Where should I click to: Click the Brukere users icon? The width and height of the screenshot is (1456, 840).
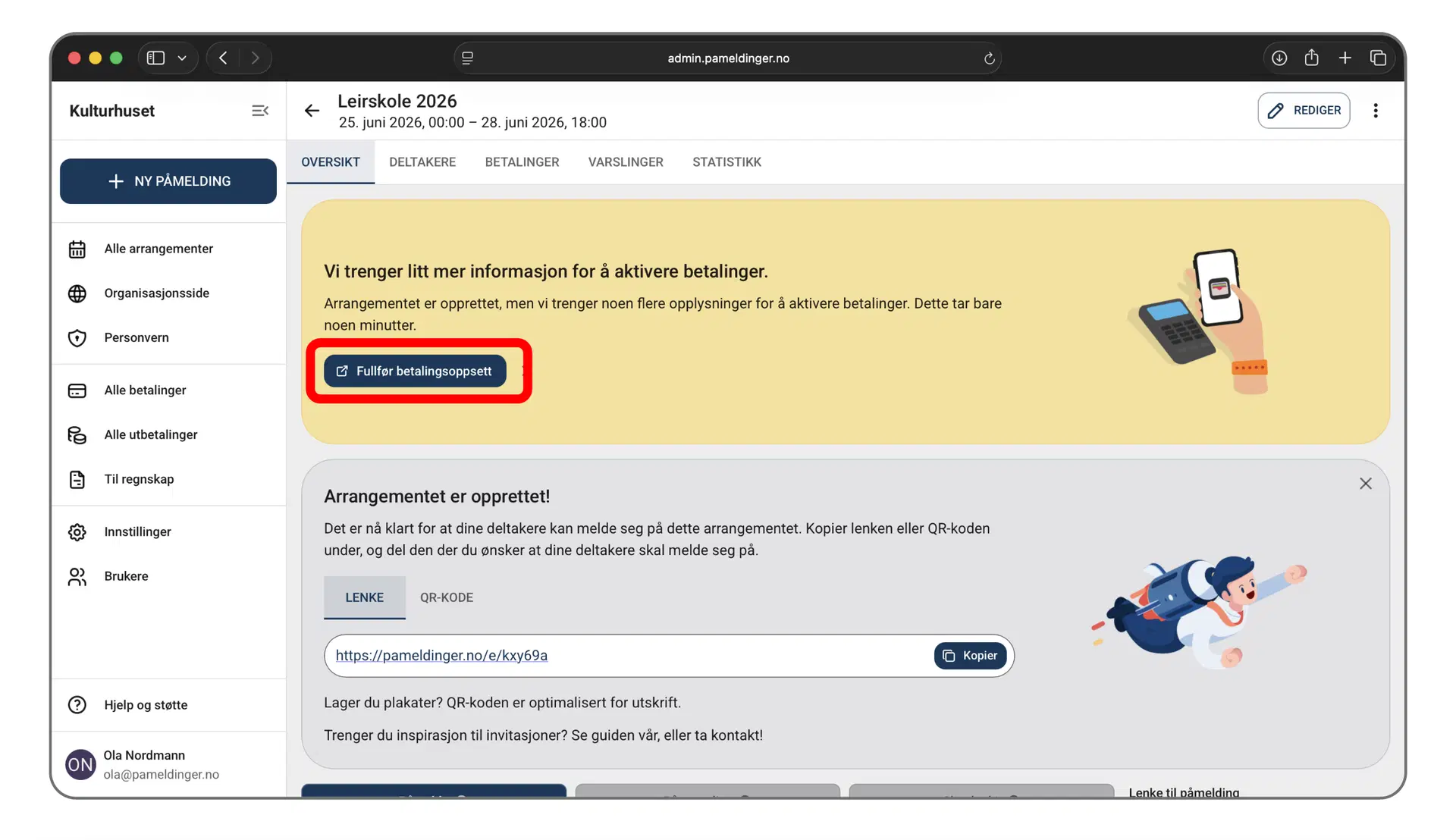click(78, 576)
